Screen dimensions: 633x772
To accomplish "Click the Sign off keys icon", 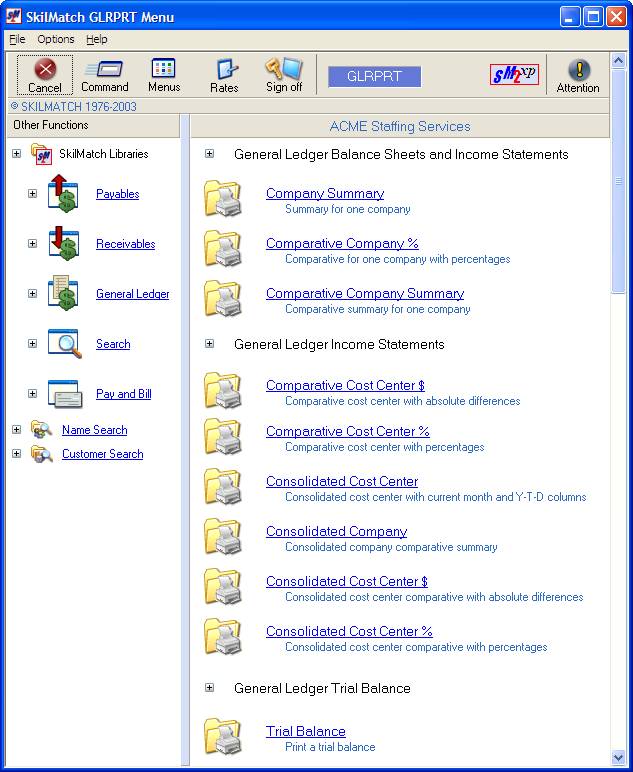I will [284, 68].
